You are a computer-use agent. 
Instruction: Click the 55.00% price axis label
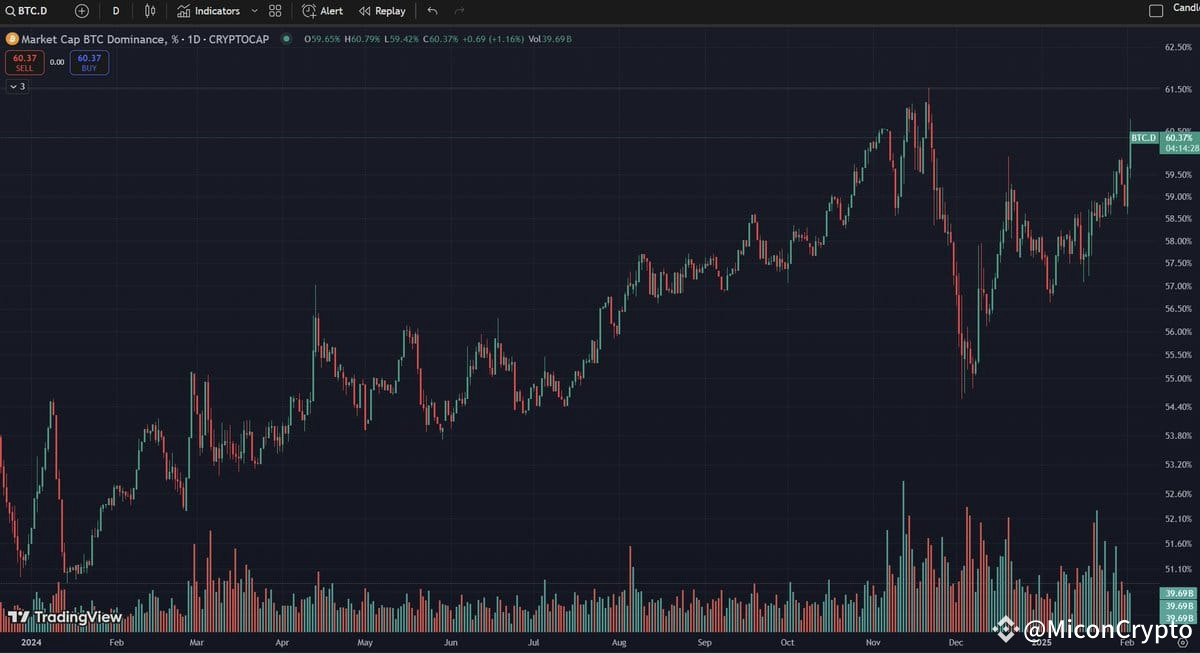(1180, 379)
